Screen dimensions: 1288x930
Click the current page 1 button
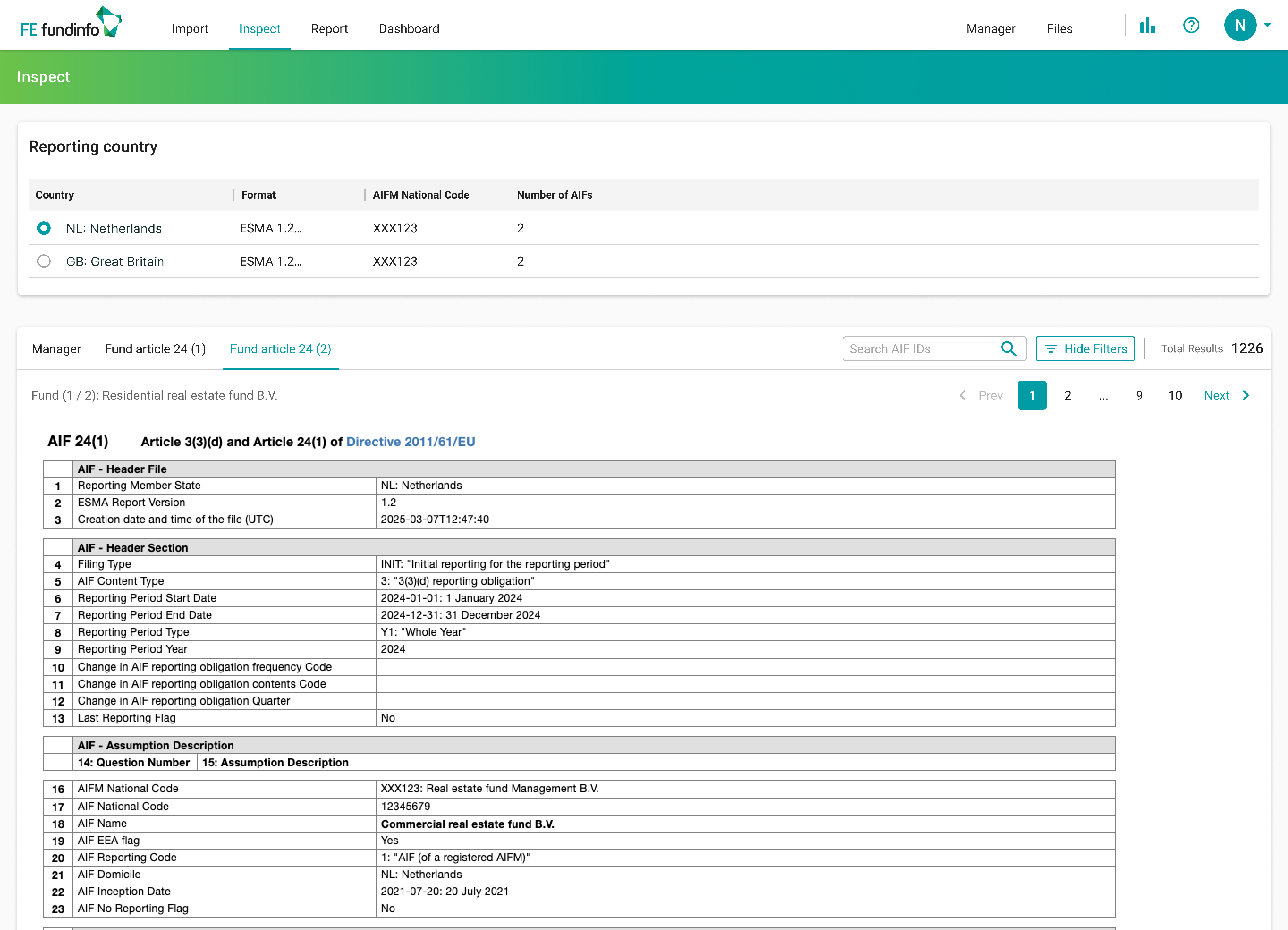1032,395
